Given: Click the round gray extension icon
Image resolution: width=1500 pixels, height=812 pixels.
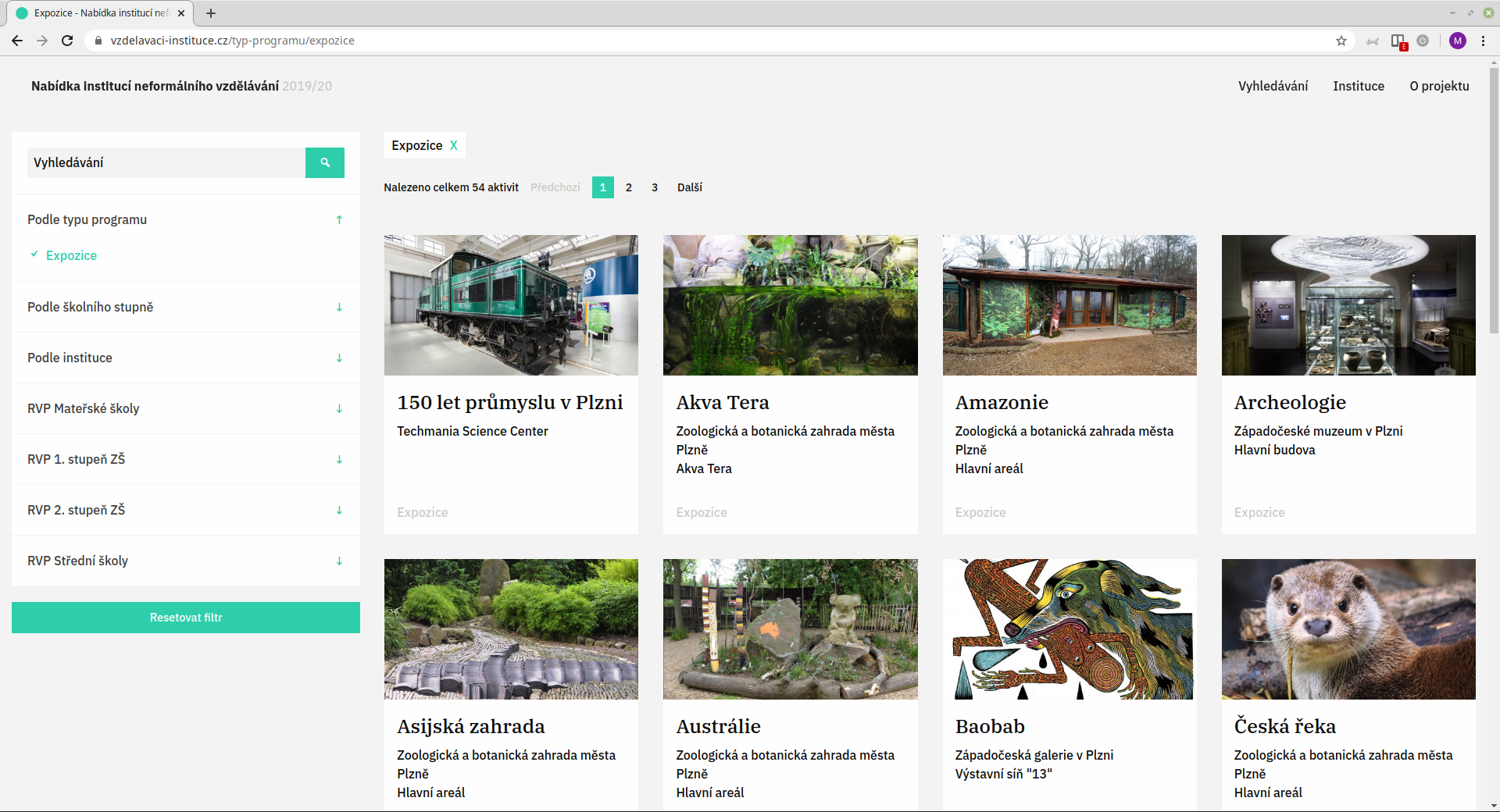Looking at the screenshot, I should [x=1423, y=41].
